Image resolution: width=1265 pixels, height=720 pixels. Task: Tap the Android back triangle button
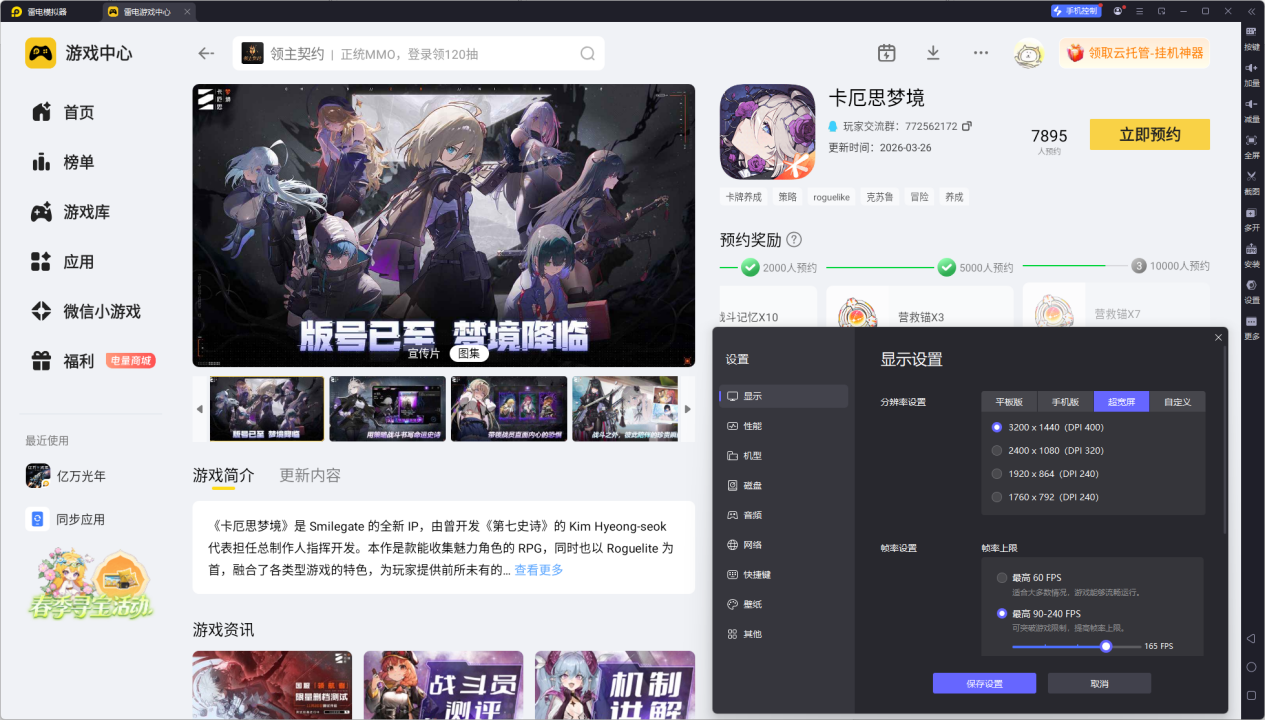1251,638
